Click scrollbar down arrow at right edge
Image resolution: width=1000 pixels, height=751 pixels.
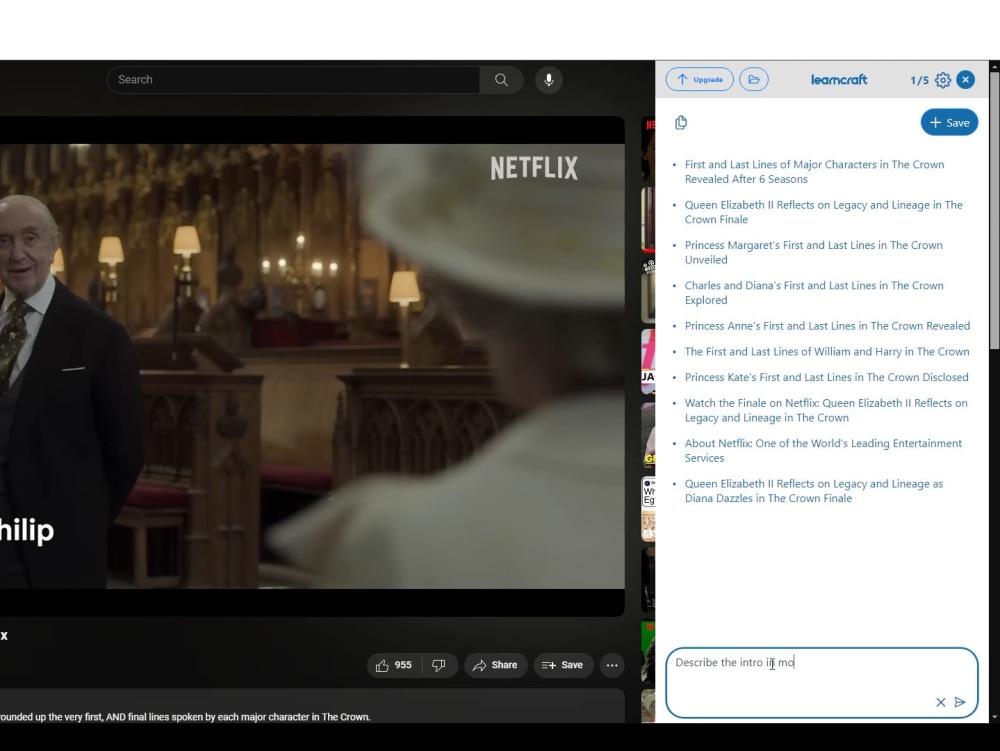[994, 717]
